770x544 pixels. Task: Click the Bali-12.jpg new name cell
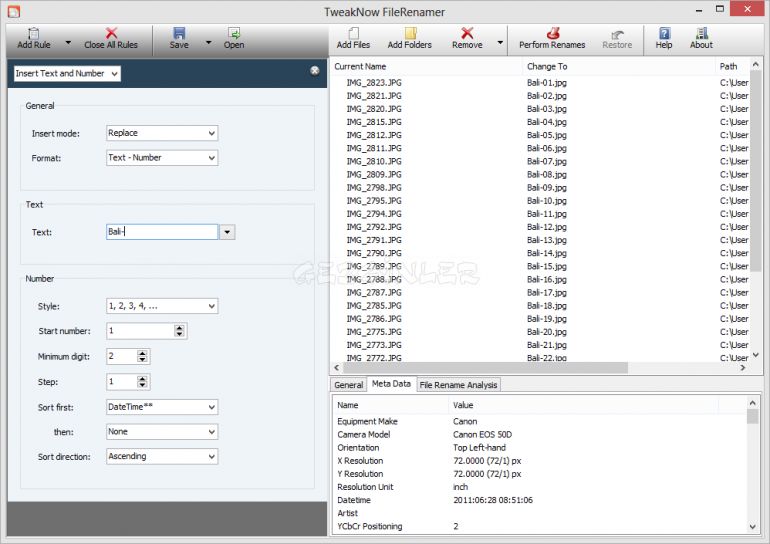point(547,227)
